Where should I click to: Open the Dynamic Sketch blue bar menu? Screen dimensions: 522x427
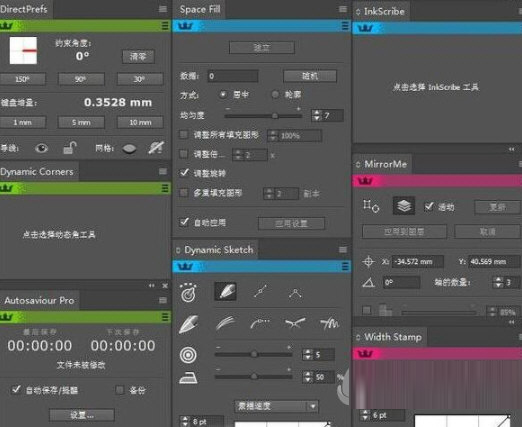pos(345,266)
